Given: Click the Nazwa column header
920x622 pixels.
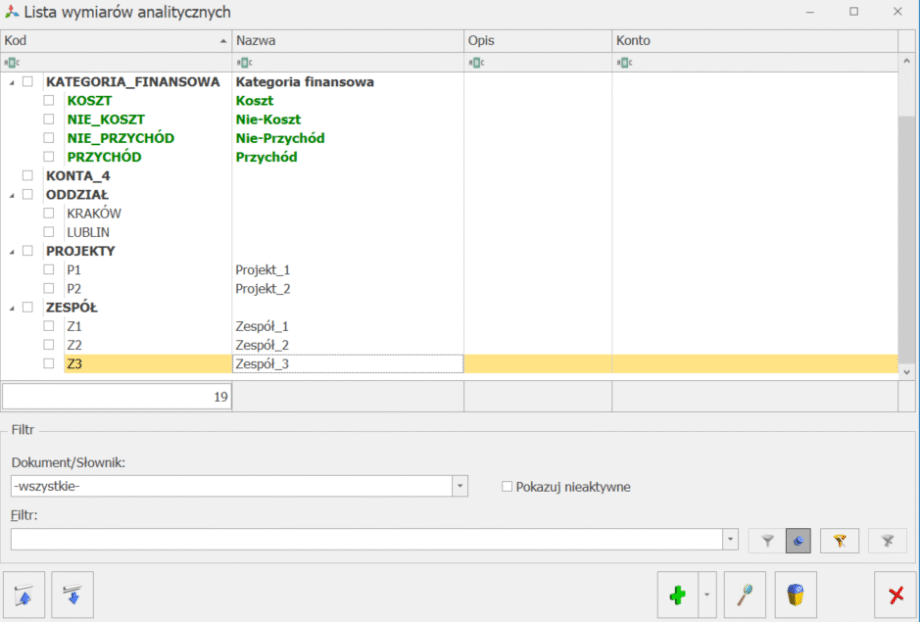Looking at the screenshot, I should tap(347, 41).
